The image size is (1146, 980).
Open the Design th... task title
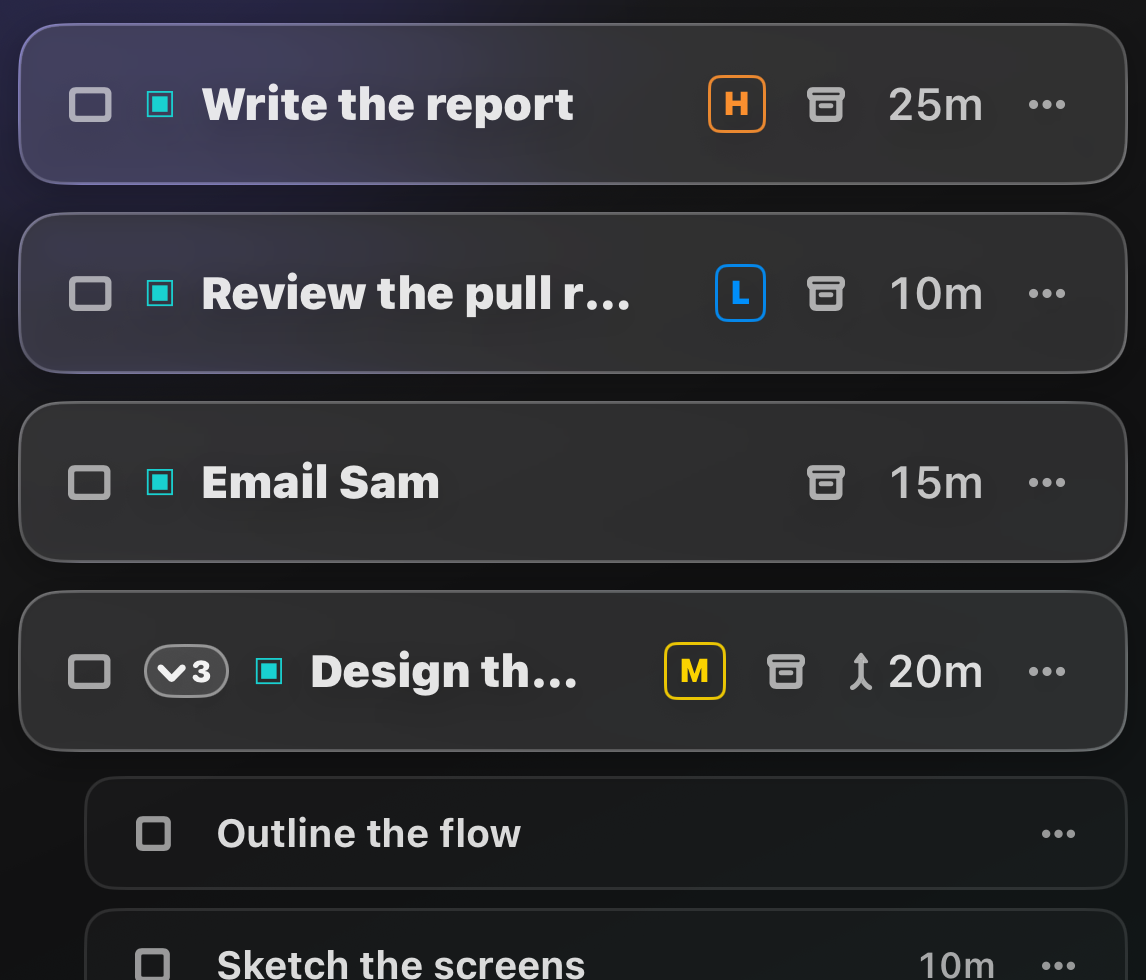tap(444, 672)
